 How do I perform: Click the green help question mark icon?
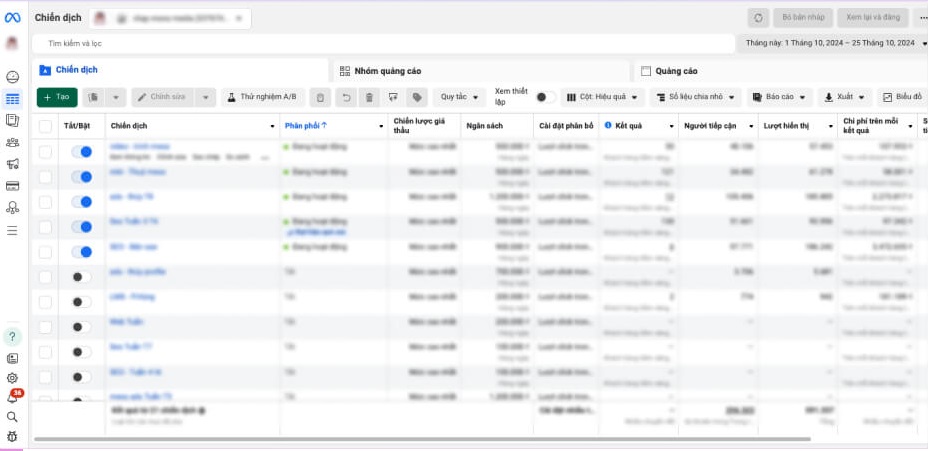[12, 336]
